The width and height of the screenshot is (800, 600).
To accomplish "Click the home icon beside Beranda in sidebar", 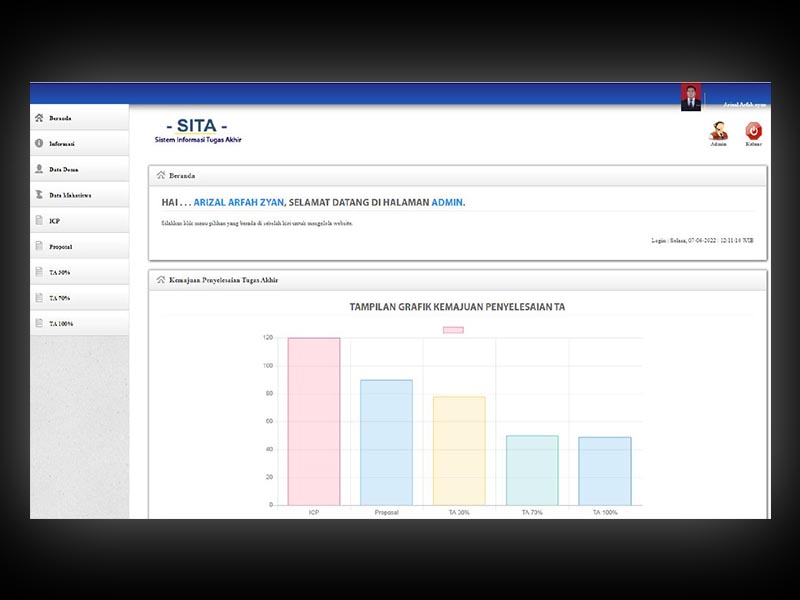I will tap(39, 118).
